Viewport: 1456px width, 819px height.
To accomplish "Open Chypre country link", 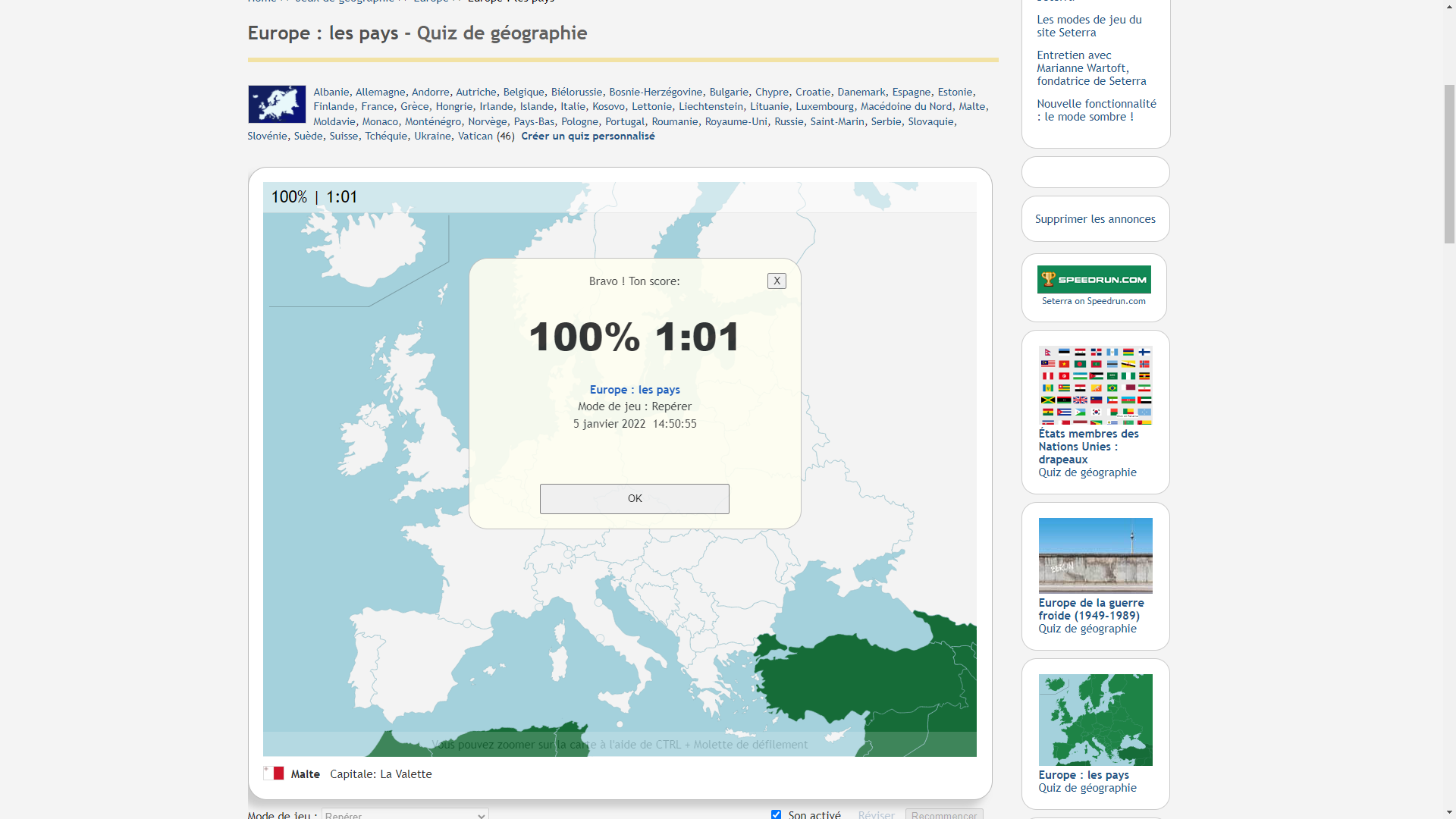I will click(772, 92).
